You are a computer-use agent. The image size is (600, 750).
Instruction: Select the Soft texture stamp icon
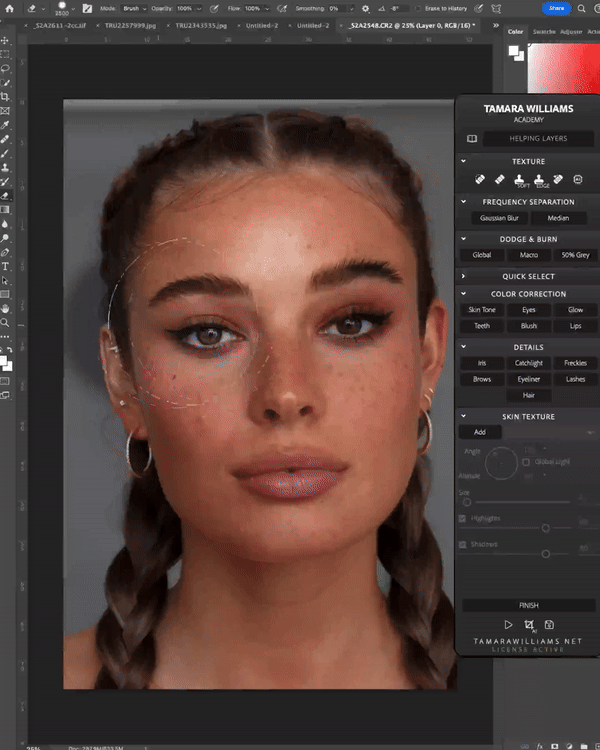[x=521, y=180]
